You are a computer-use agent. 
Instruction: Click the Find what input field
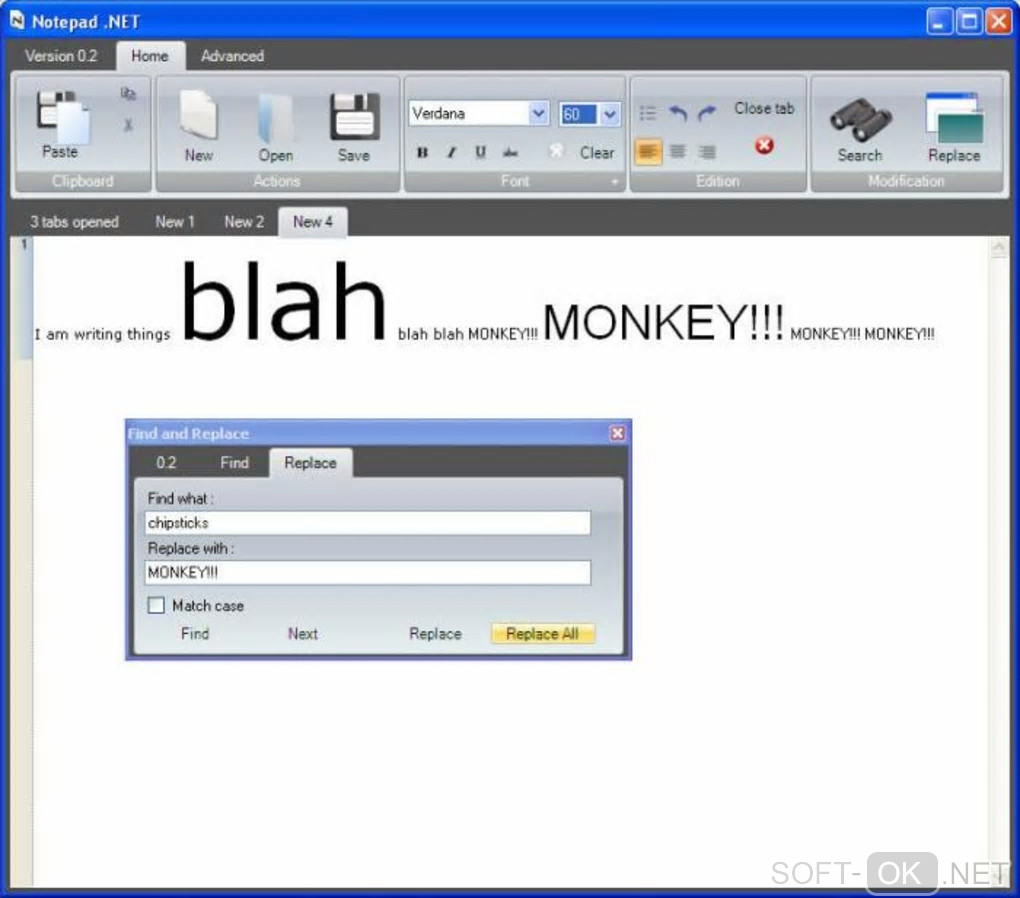pyautogui.click(x=368, y=523)
